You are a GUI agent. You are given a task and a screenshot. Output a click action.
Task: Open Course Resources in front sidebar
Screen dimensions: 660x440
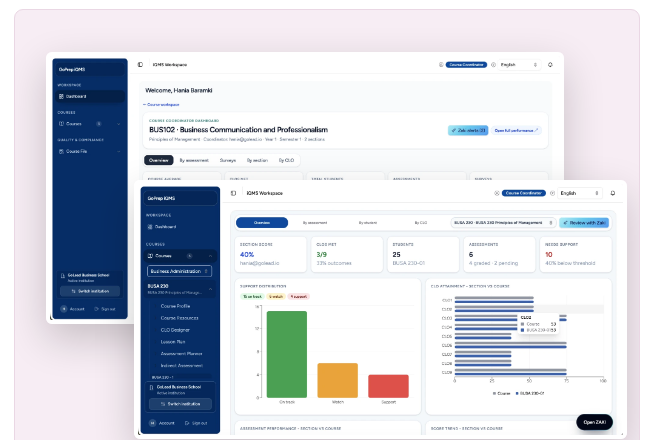click(x=179, y=318)
